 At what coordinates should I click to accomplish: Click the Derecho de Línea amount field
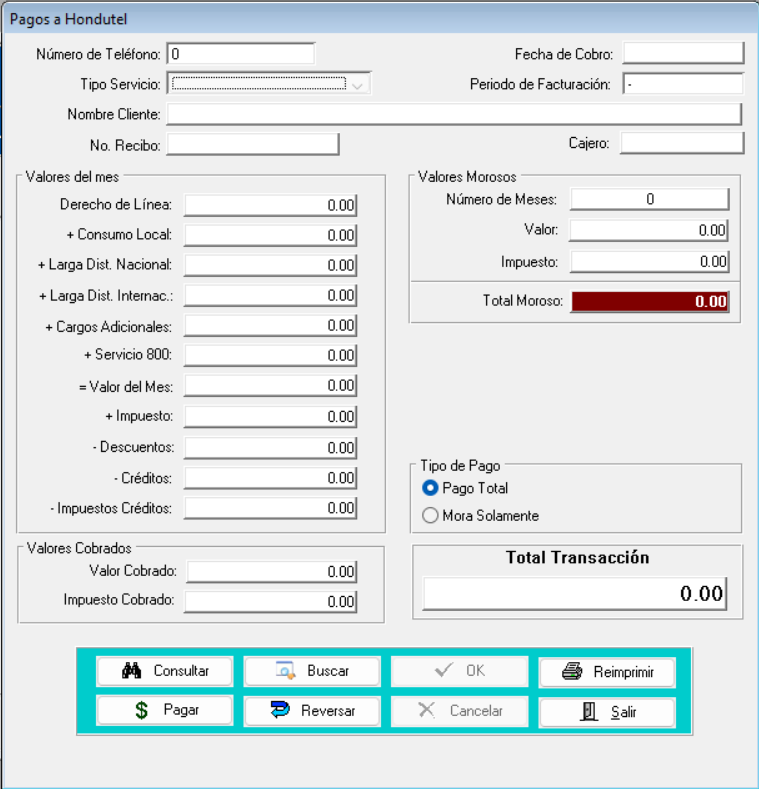click(270, 205)
